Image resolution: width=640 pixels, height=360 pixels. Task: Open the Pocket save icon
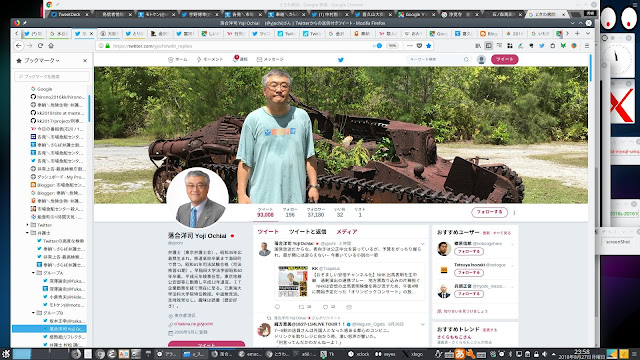[419, 46]
